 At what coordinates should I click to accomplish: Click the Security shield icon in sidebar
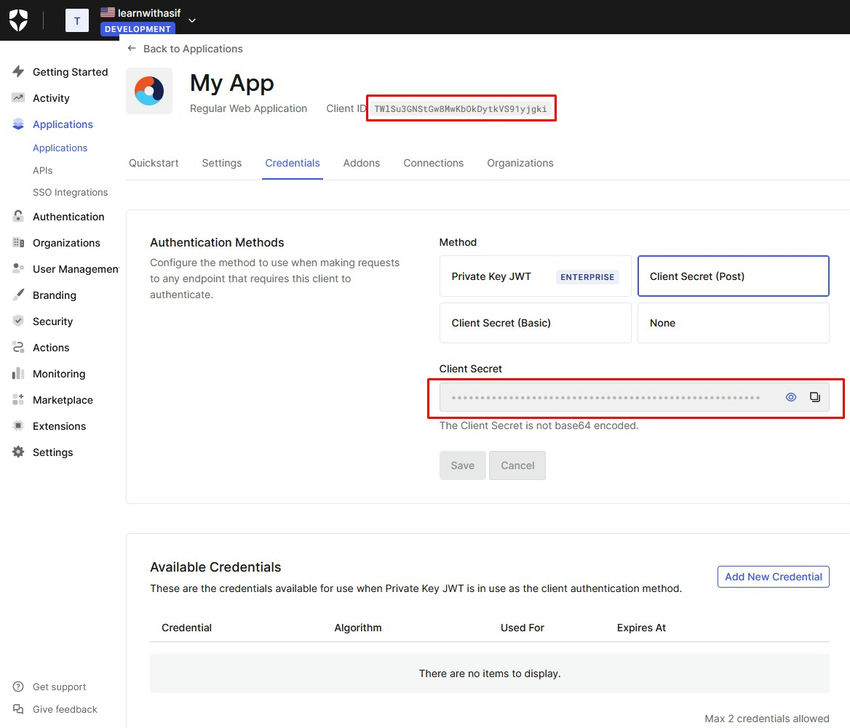(18, 321)
